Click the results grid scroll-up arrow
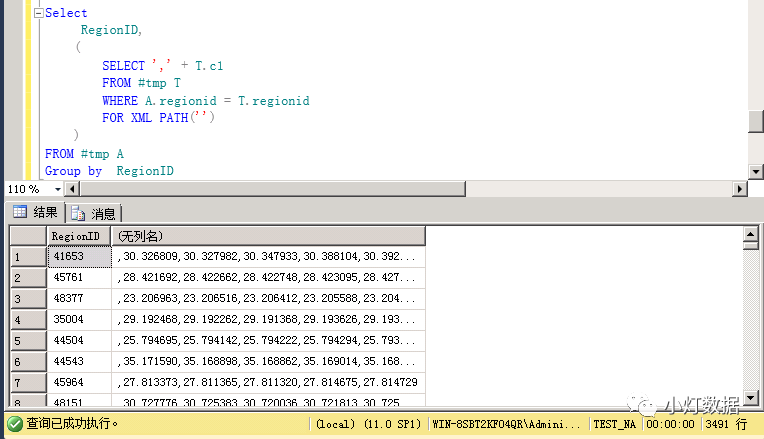 (750, 236)
